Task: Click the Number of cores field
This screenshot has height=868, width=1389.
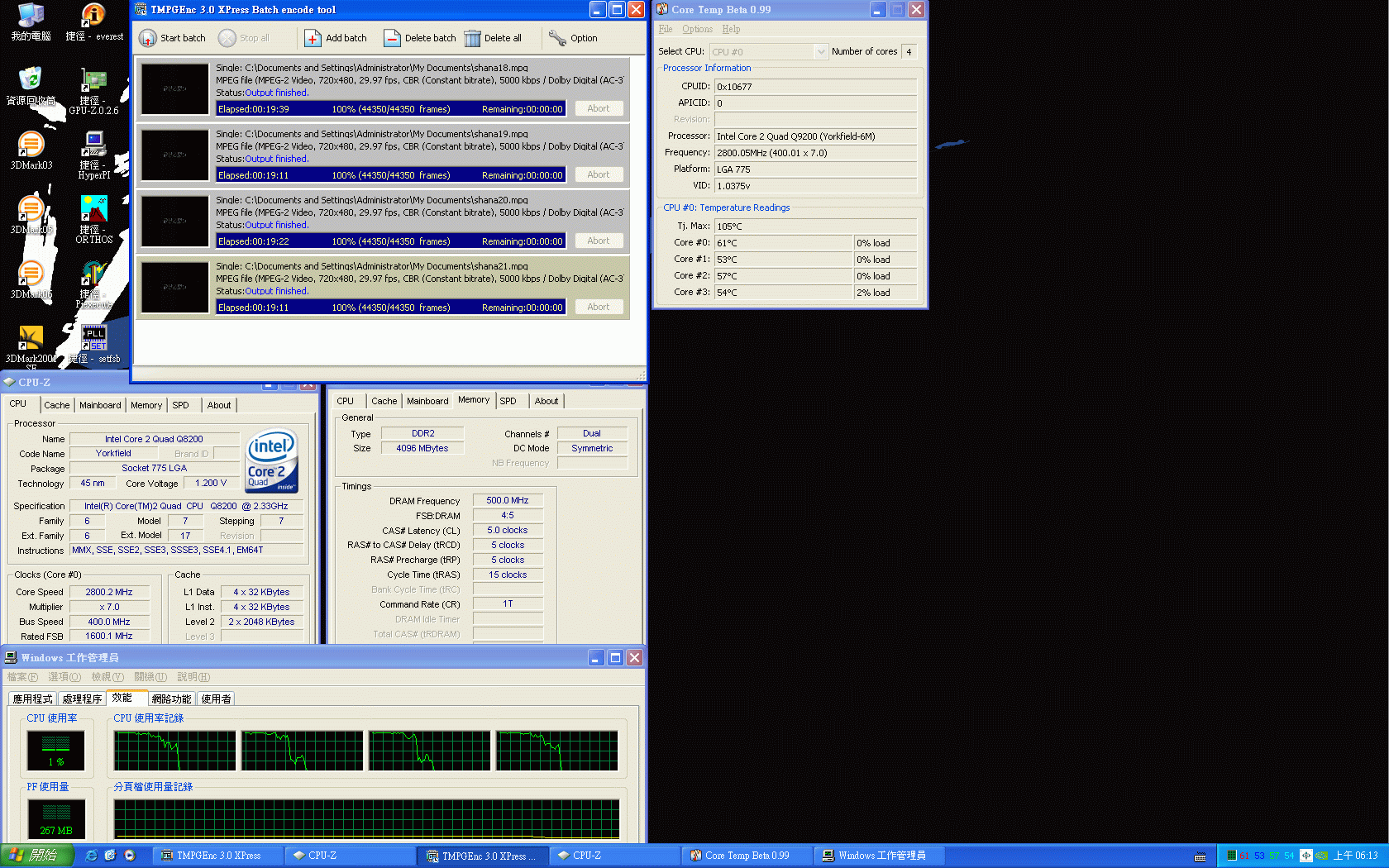Action: tap(909, 51)
